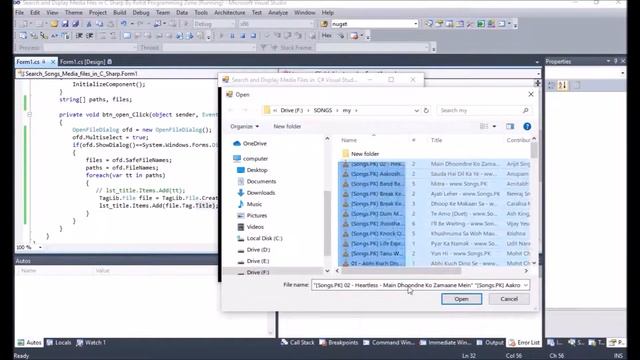Toggle the auto-hide pin on the Properties panel

pyautogui.click(x=616, y=61)
